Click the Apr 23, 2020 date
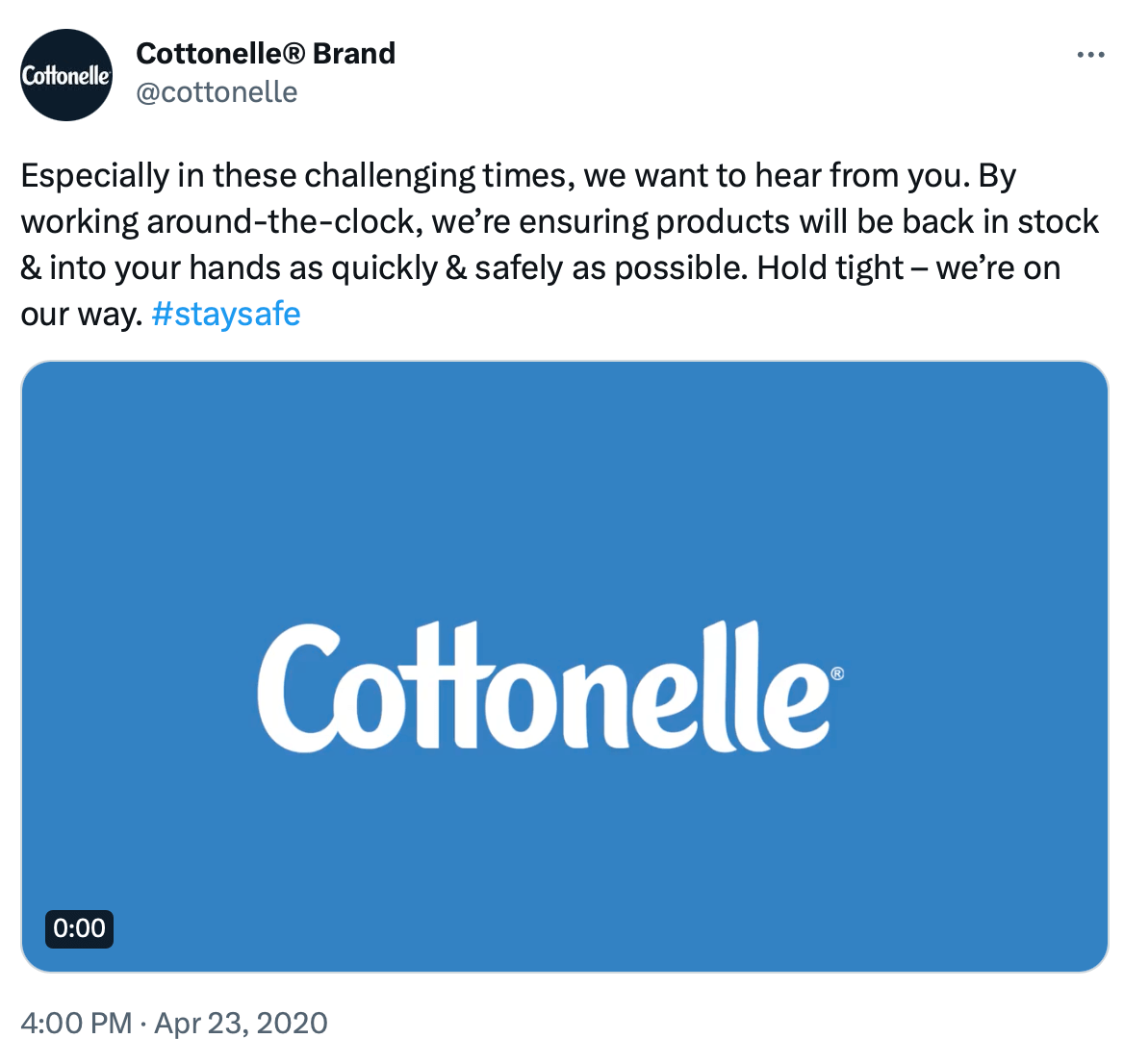Viewport: 1124px width, 1064px height. tap(241, 1023)
